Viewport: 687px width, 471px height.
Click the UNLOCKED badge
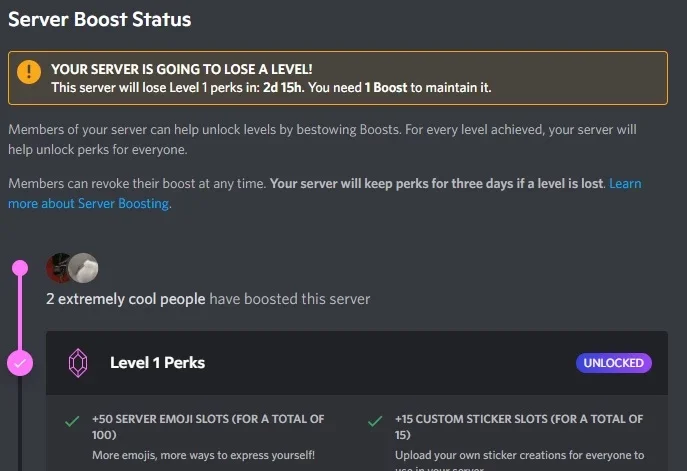613,363
